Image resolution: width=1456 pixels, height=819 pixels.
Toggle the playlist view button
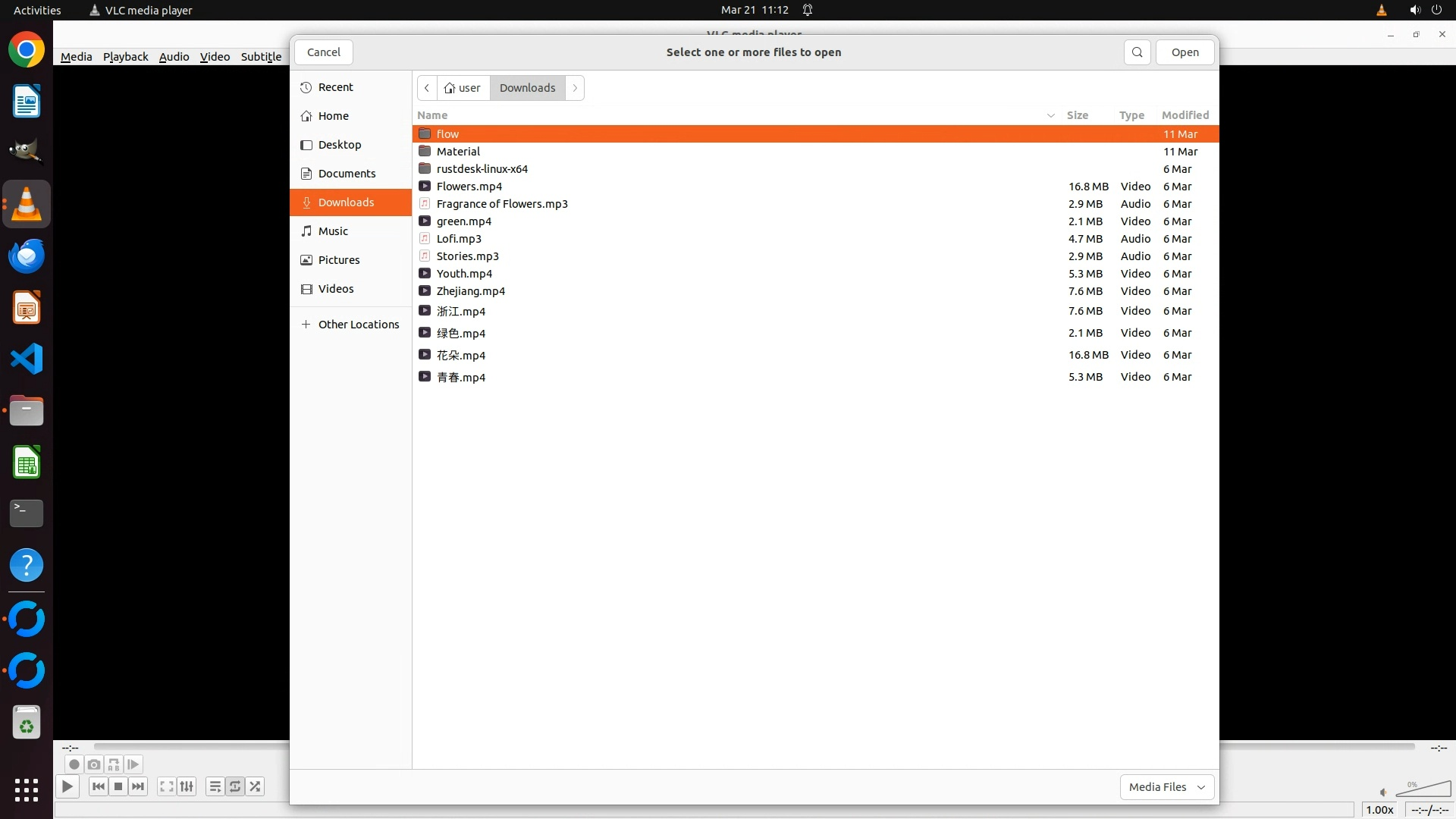tap(215, 786)
